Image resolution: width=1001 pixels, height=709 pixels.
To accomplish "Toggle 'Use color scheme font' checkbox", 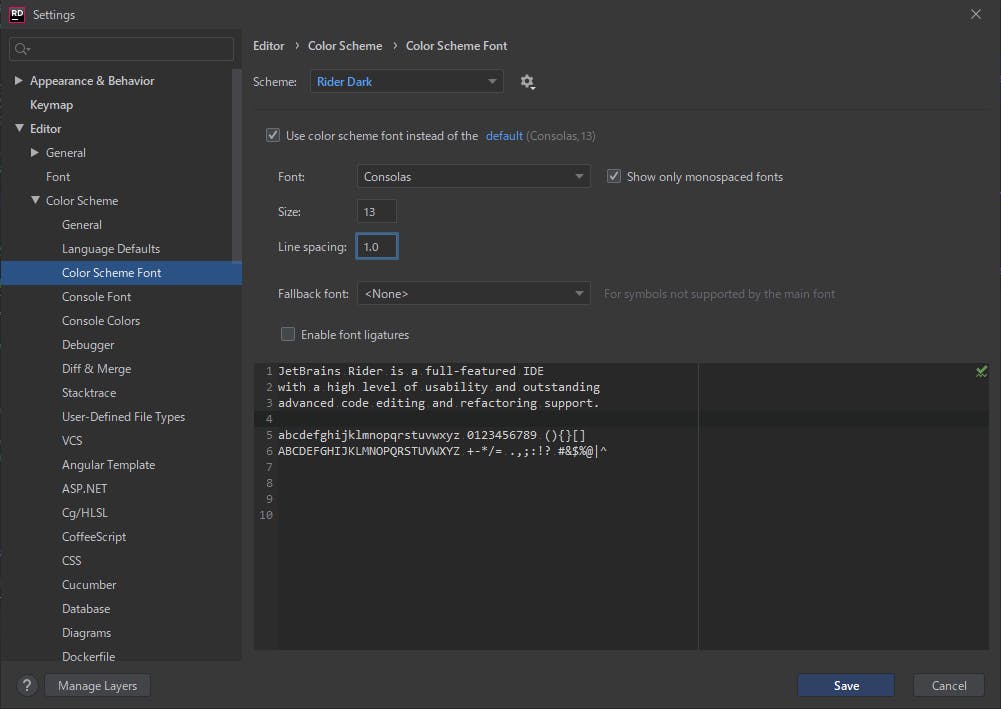I will (x=273, y=135).
